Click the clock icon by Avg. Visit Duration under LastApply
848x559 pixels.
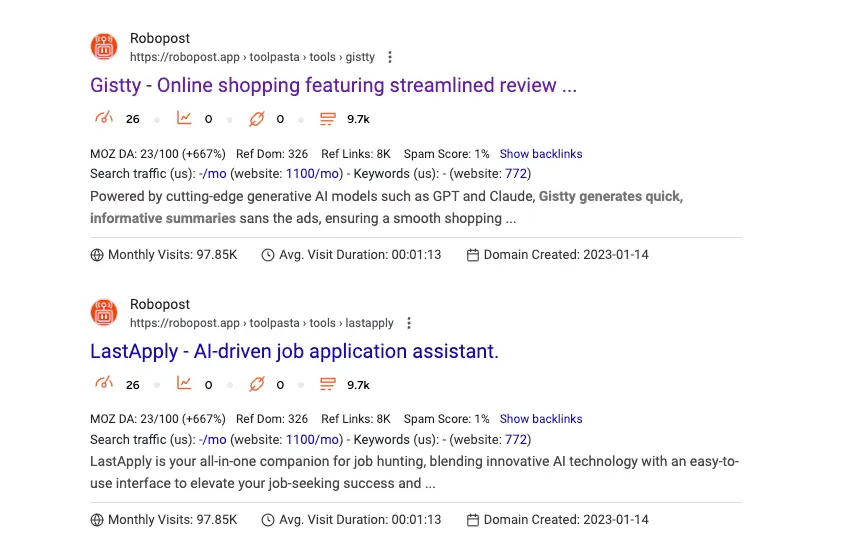(268, 520)
